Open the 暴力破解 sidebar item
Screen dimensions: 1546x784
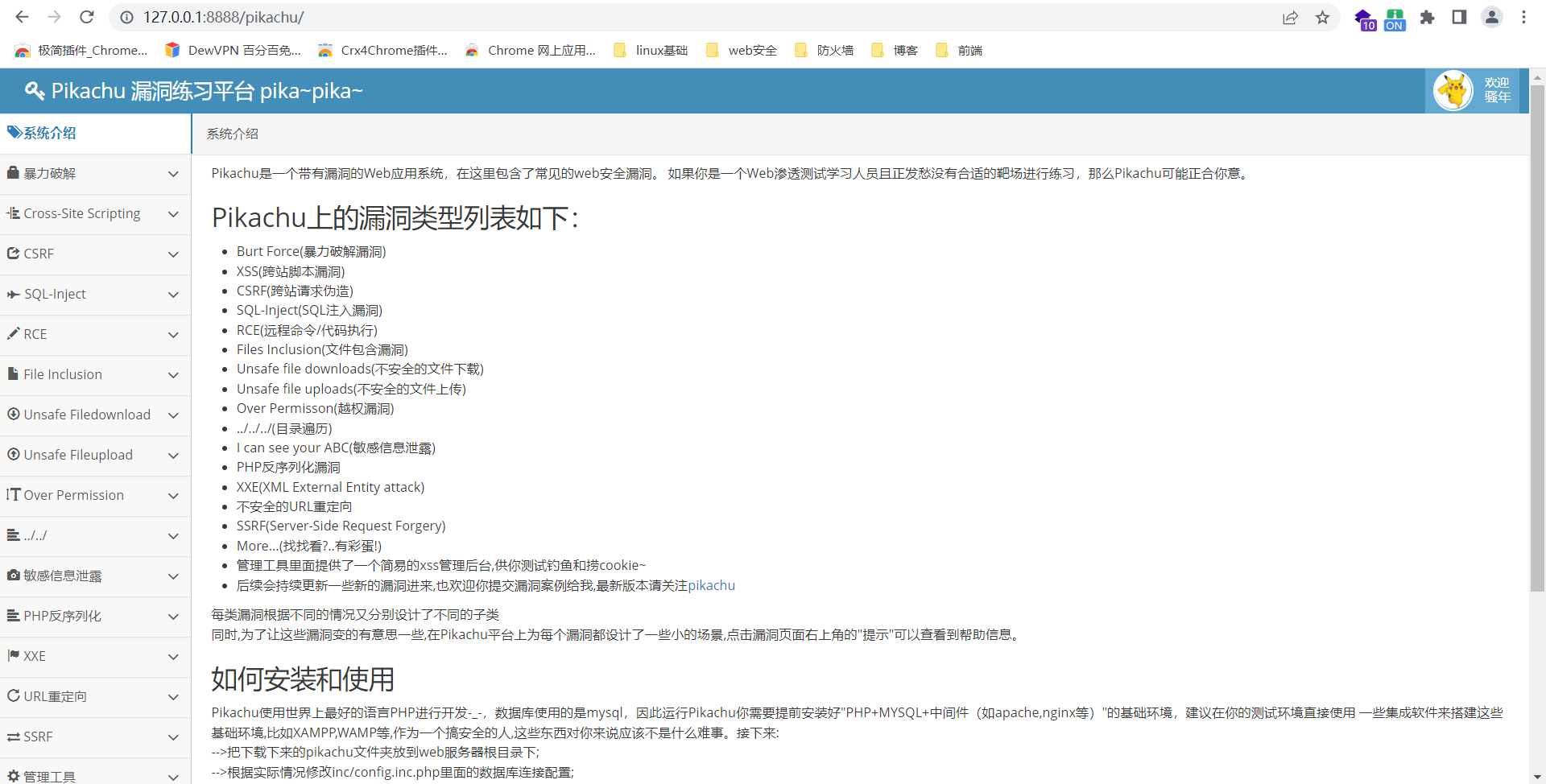point(95,173)
